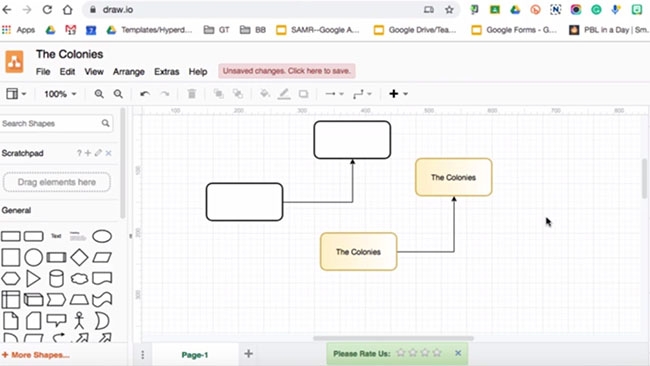
Task: Select the Rectangle shape in General
Action: pos(11,237)
